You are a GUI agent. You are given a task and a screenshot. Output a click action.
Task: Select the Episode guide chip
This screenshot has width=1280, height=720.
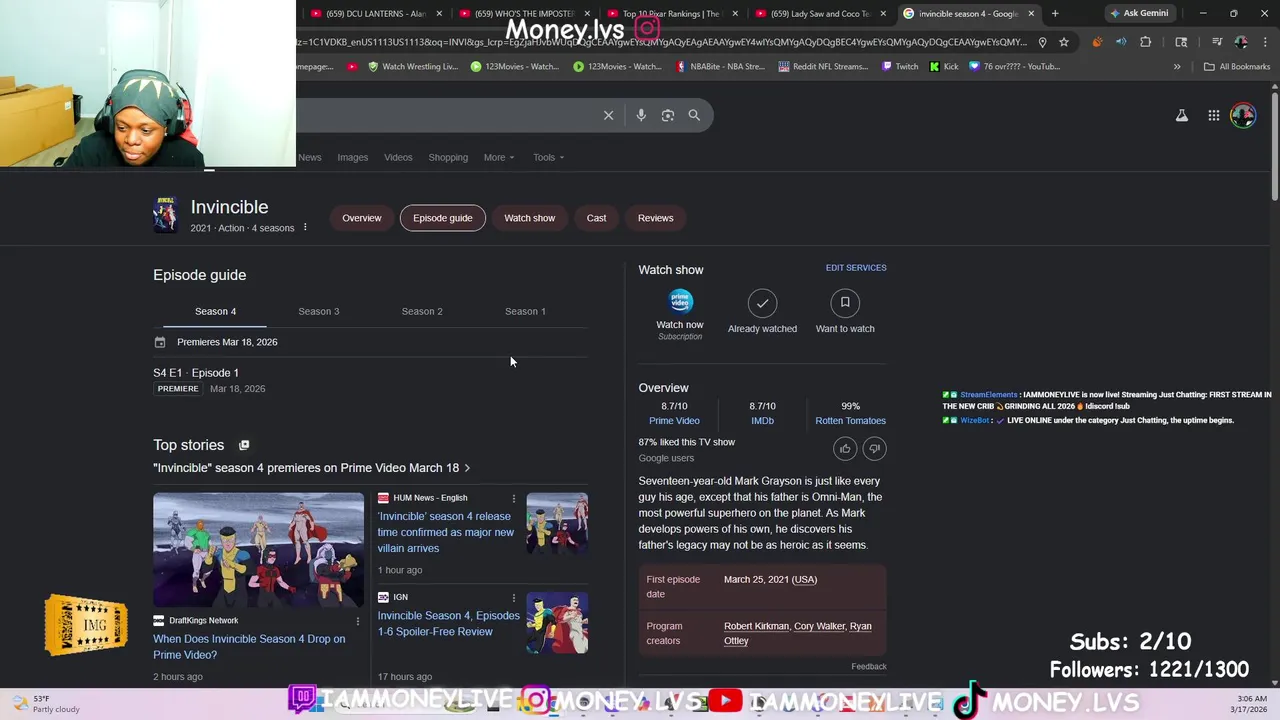[x=443, y=218]
